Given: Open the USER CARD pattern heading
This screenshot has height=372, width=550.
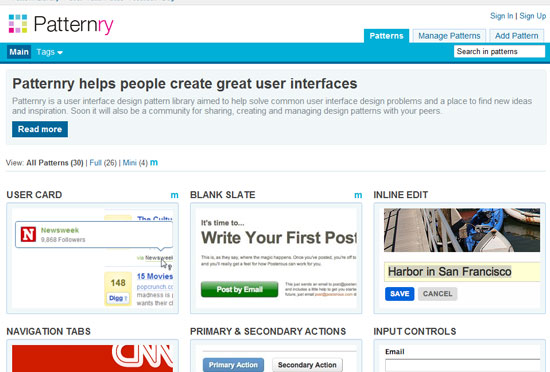Looking at the screenshot, I should (x=34, y=195).
